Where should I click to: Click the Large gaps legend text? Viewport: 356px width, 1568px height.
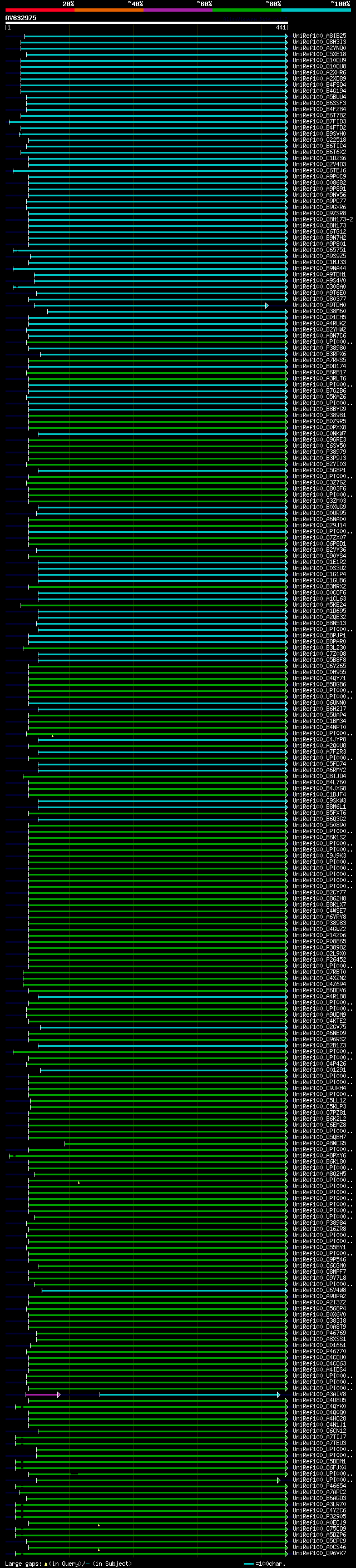68,1564
